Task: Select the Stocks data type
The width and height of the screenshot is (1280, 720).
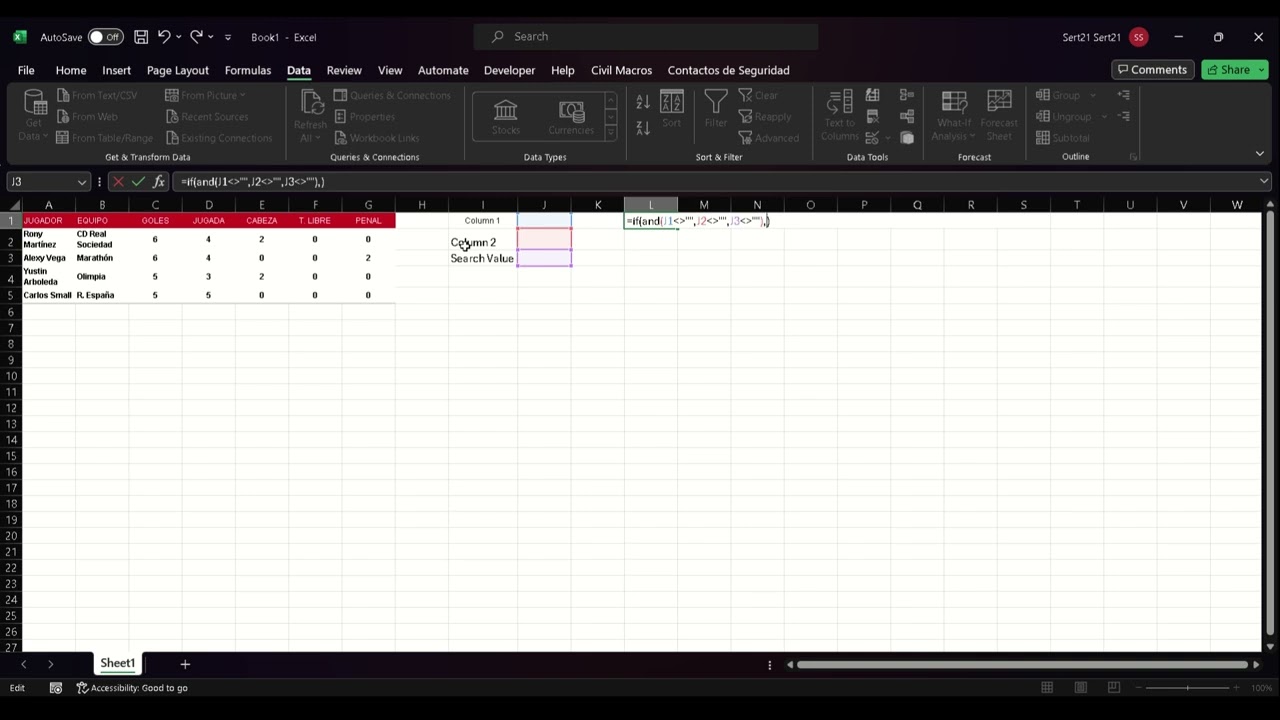Action: pyautogui.click(x=506, y=116)
